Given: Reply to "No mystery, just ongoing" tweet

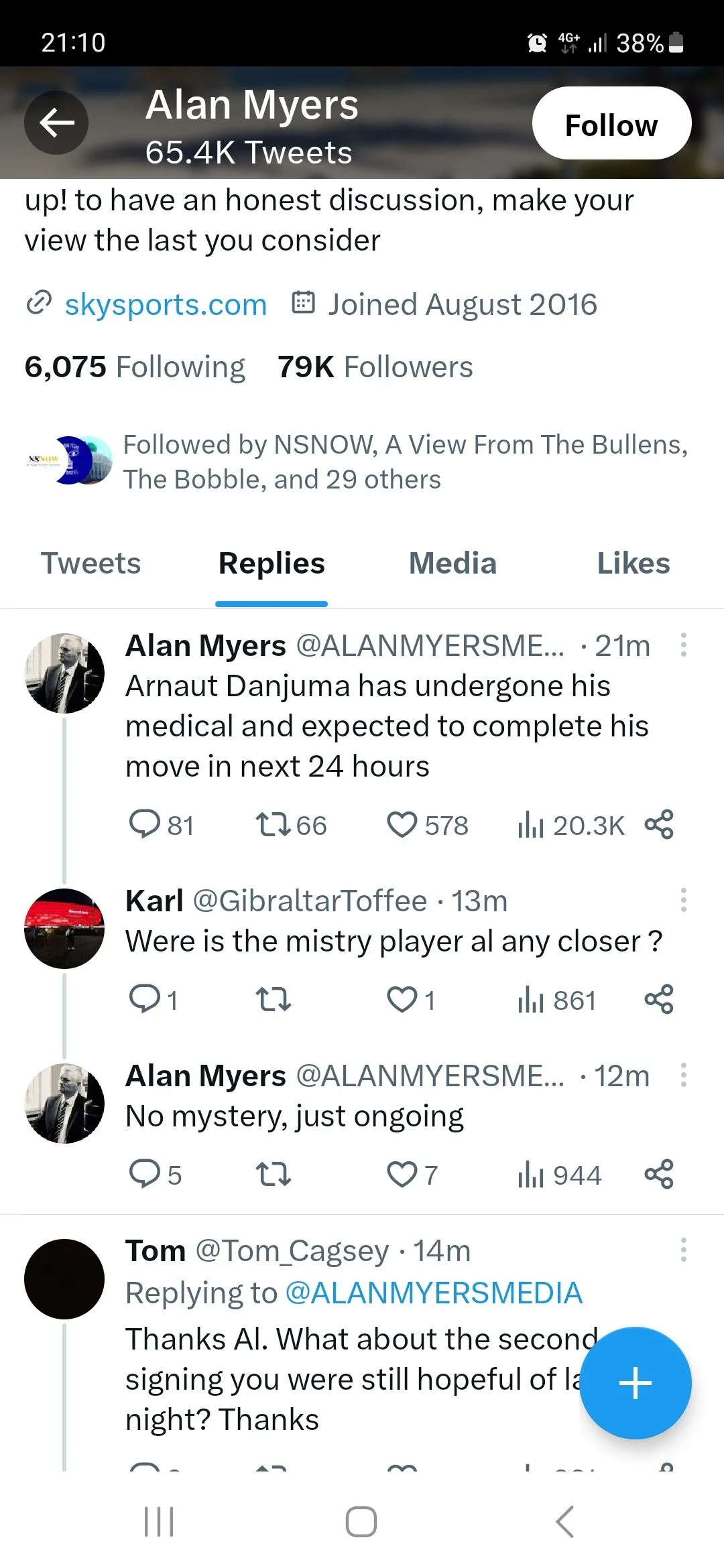Looking at the screenshot, I should (x=144, y=1175).
